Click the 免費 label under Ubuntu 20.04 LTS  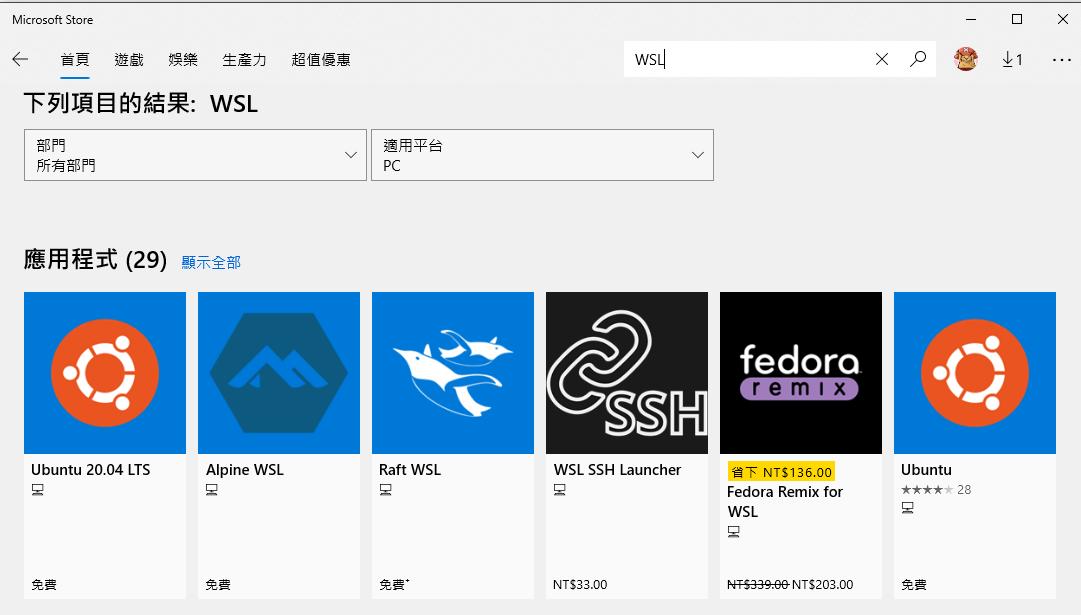click(x=44, y=585)
